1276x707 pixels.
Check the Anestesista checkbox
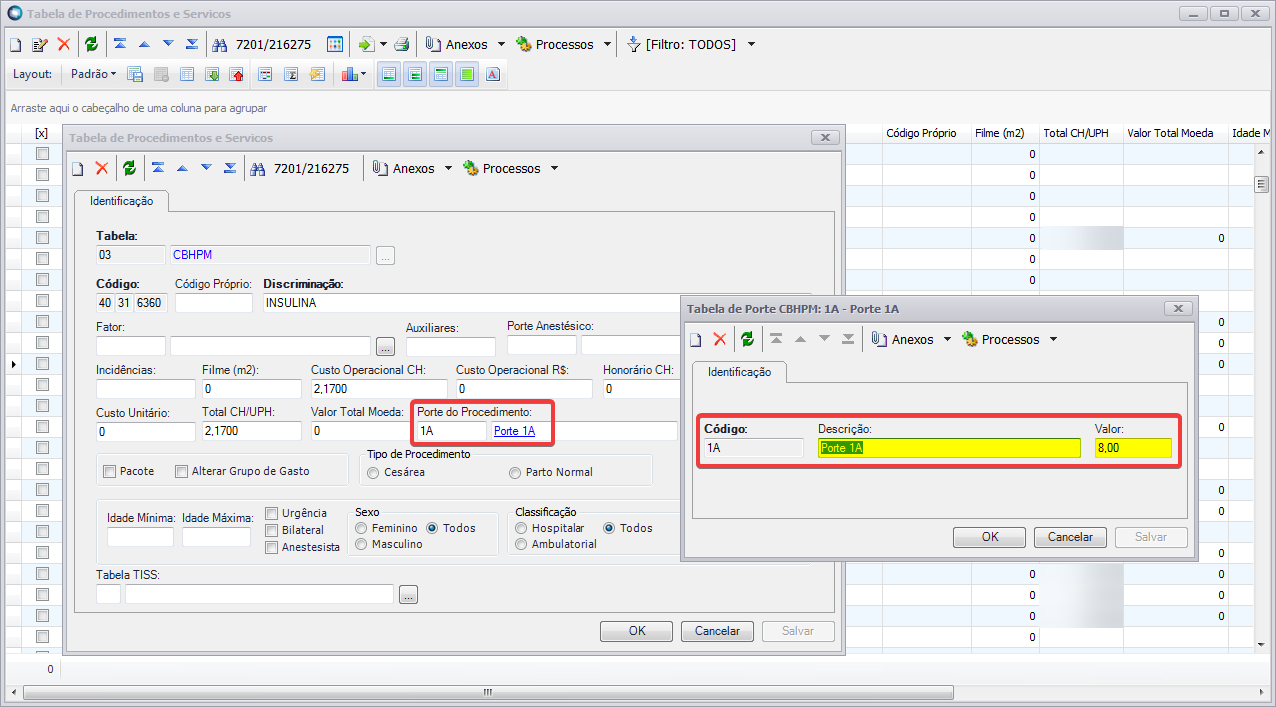click(272, 547)
